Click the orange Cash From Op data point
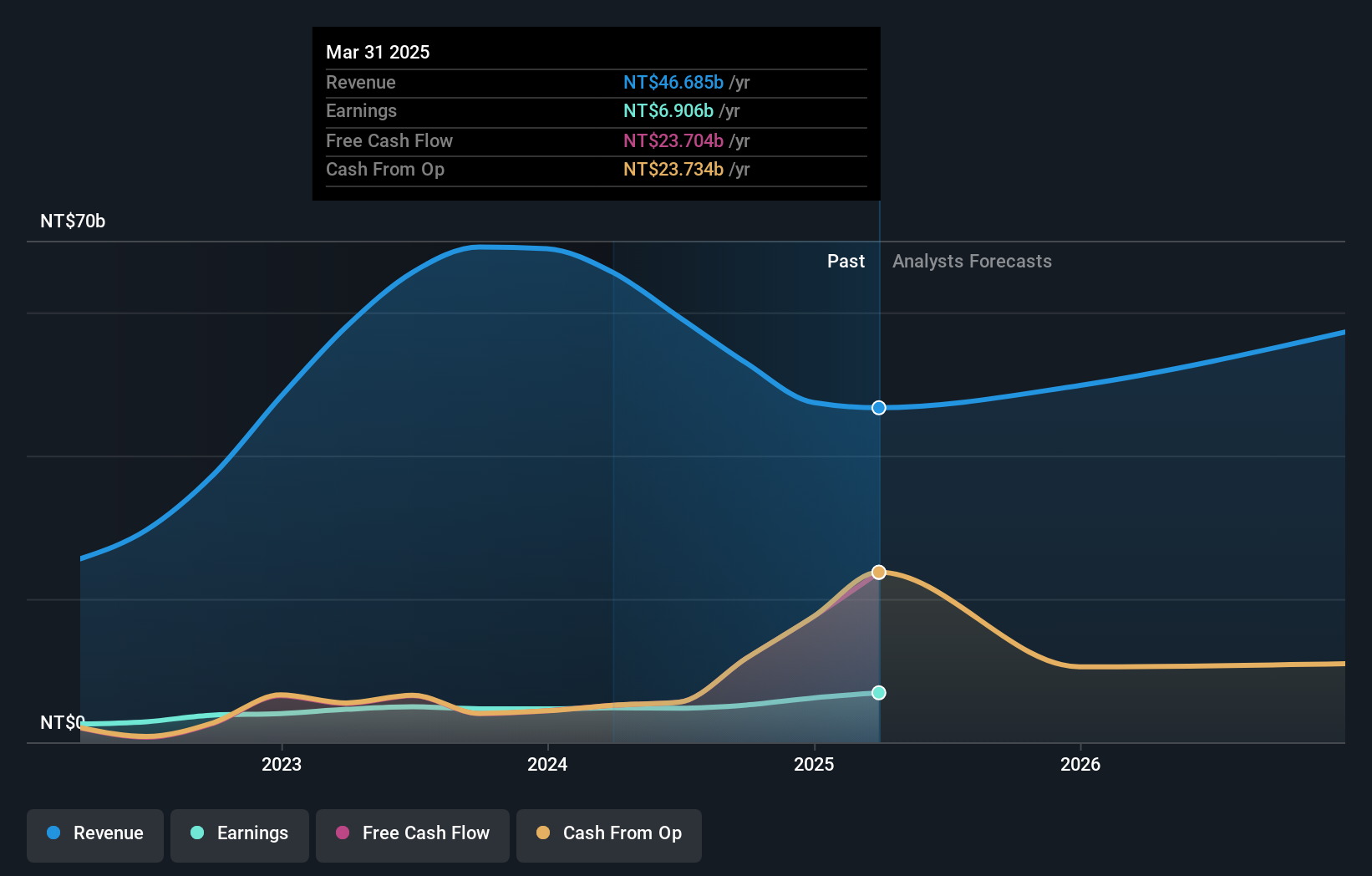 tap(879, 573)
